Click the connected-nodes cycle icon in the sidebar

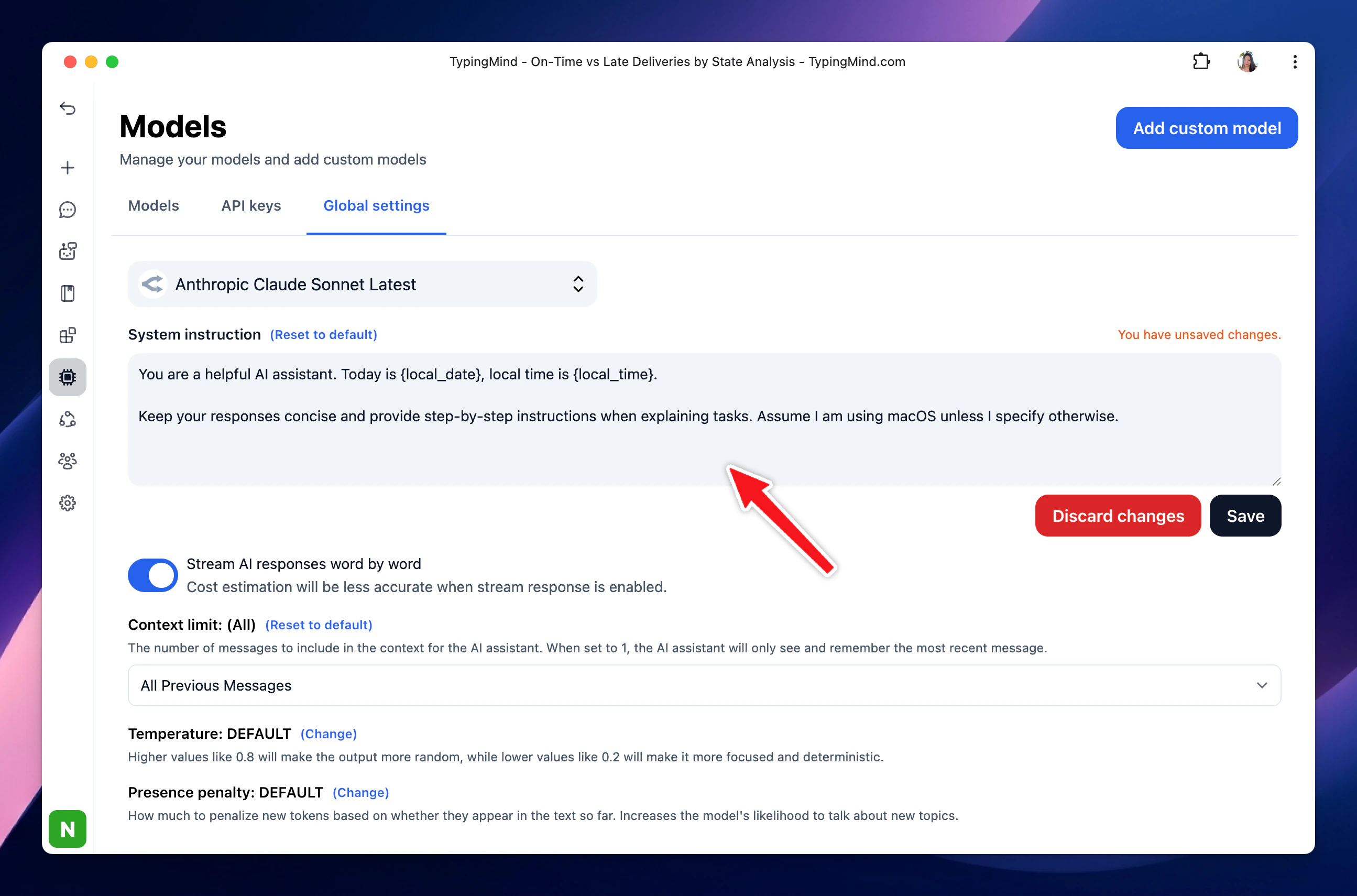tap(68, 419)
